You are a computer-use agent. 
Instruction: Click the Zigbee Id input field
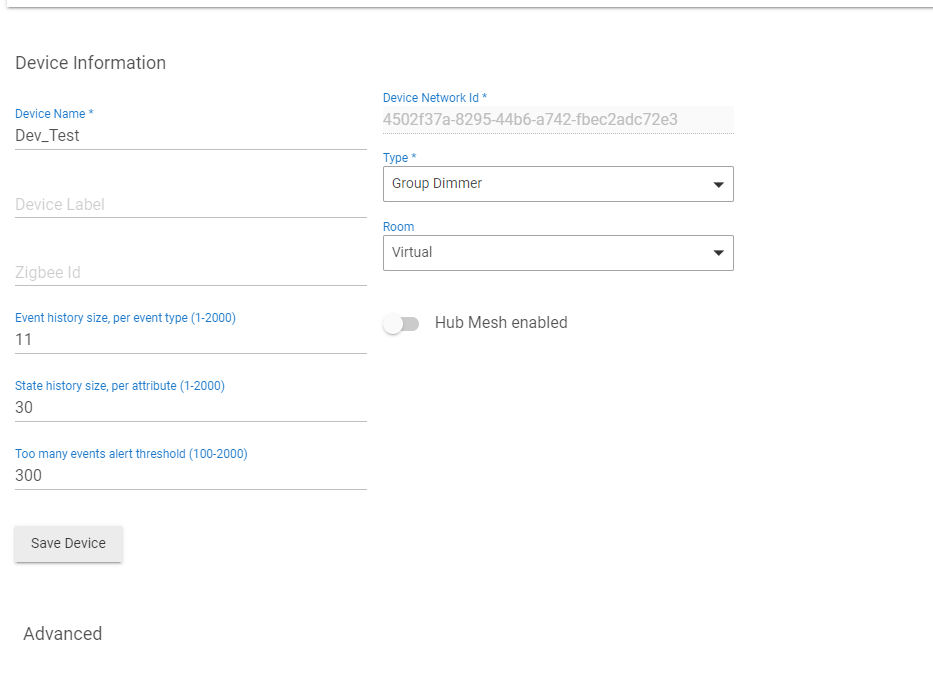point(190,273)
